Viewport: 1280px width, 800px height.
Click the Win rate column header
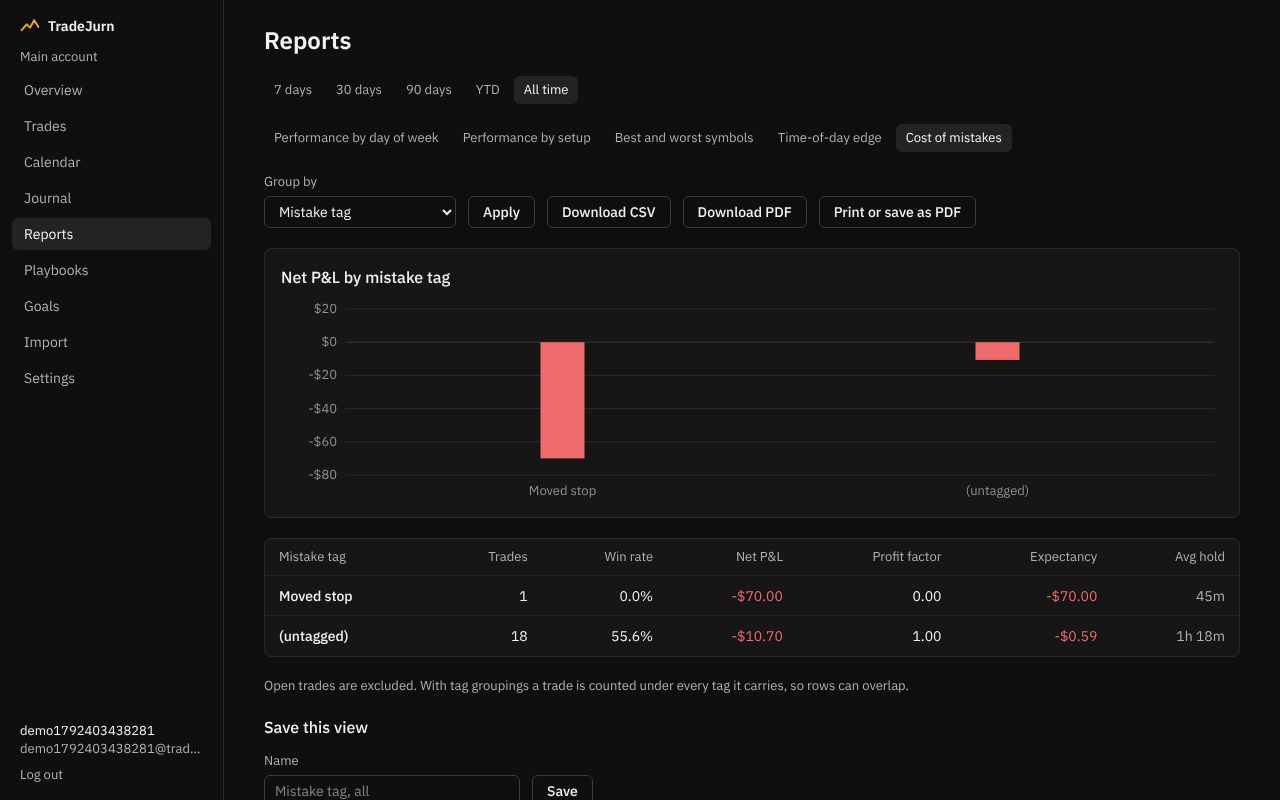[629, 556]
